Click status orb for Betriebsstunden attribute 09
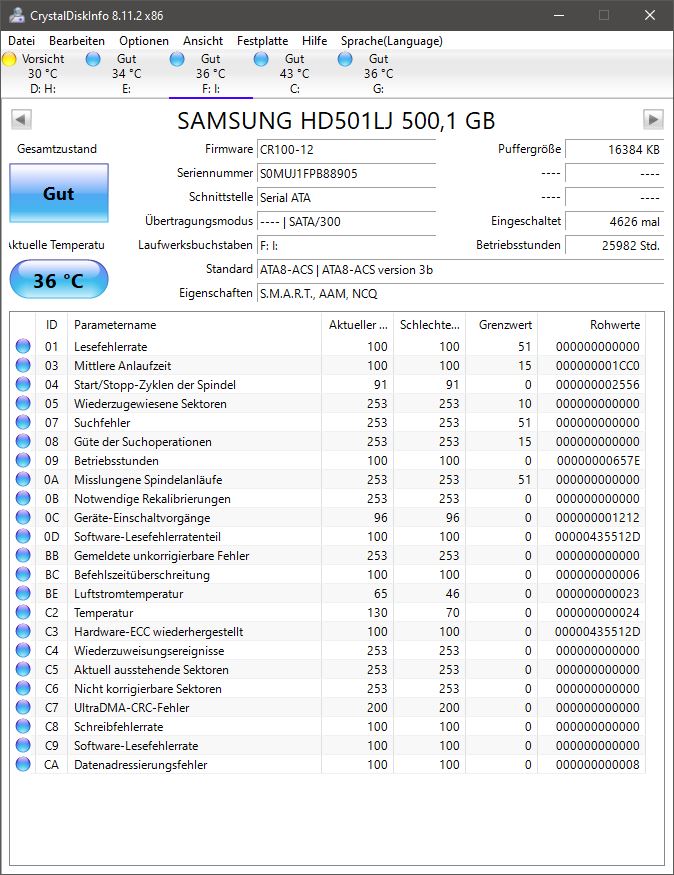 tap(23, 460)
